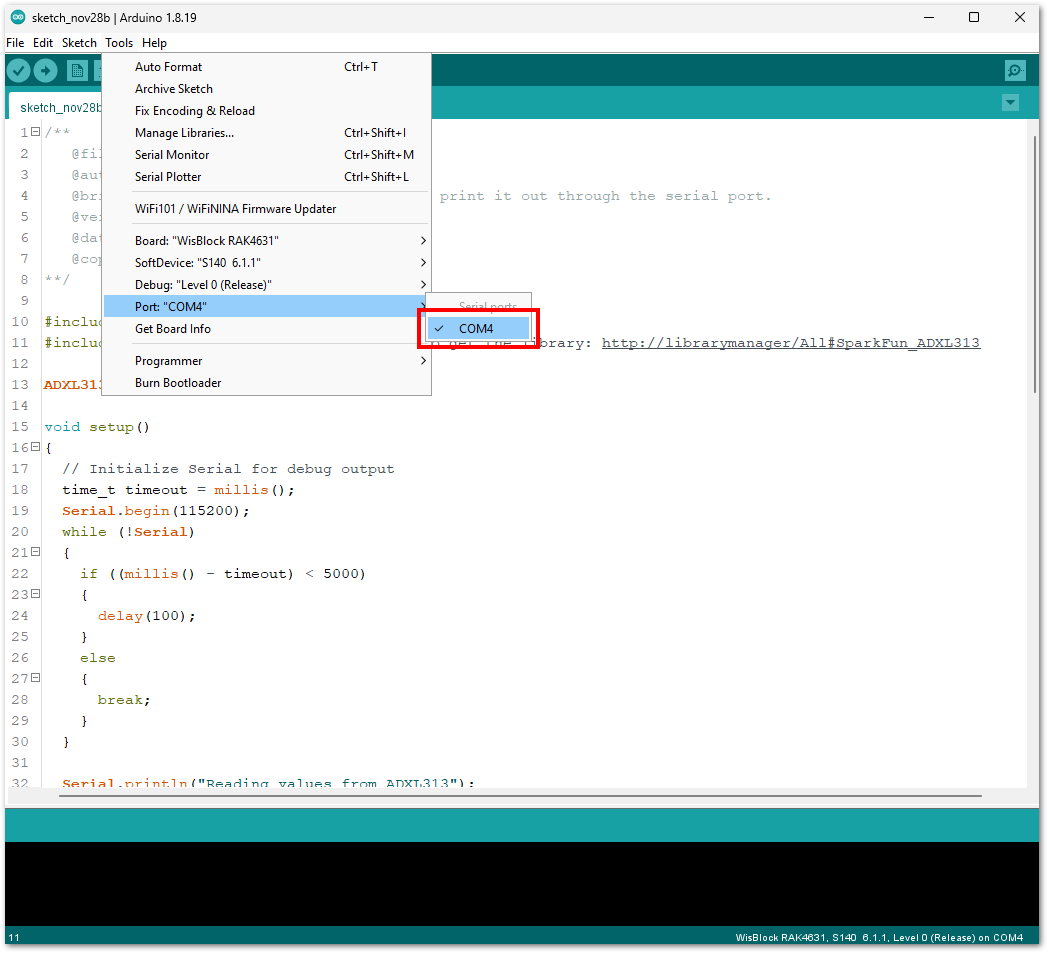Highlight the Port: "COM4" menu entry
The height and width of the screenshot is (953, 1048).
tap(266, 307)
